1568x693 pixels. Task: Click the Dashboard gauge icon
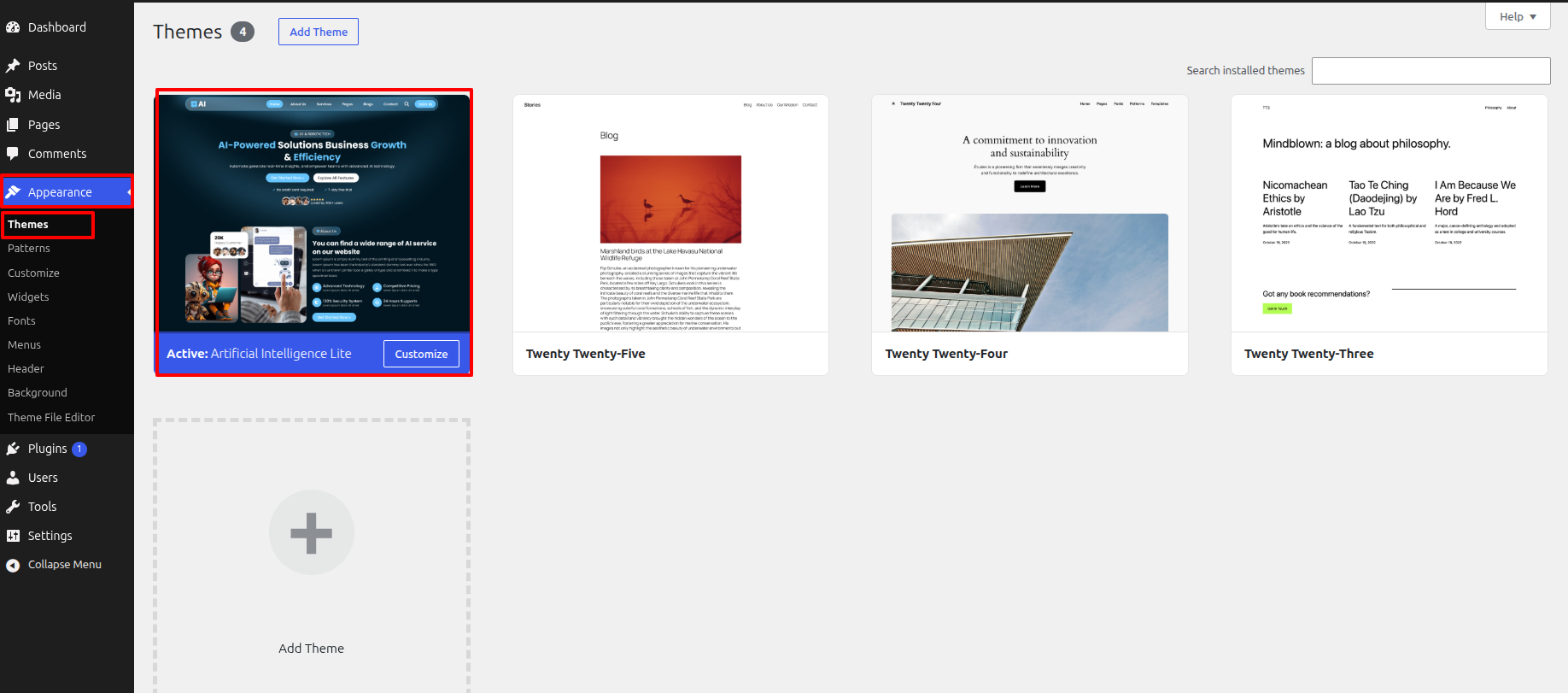(x=13, y=27)
